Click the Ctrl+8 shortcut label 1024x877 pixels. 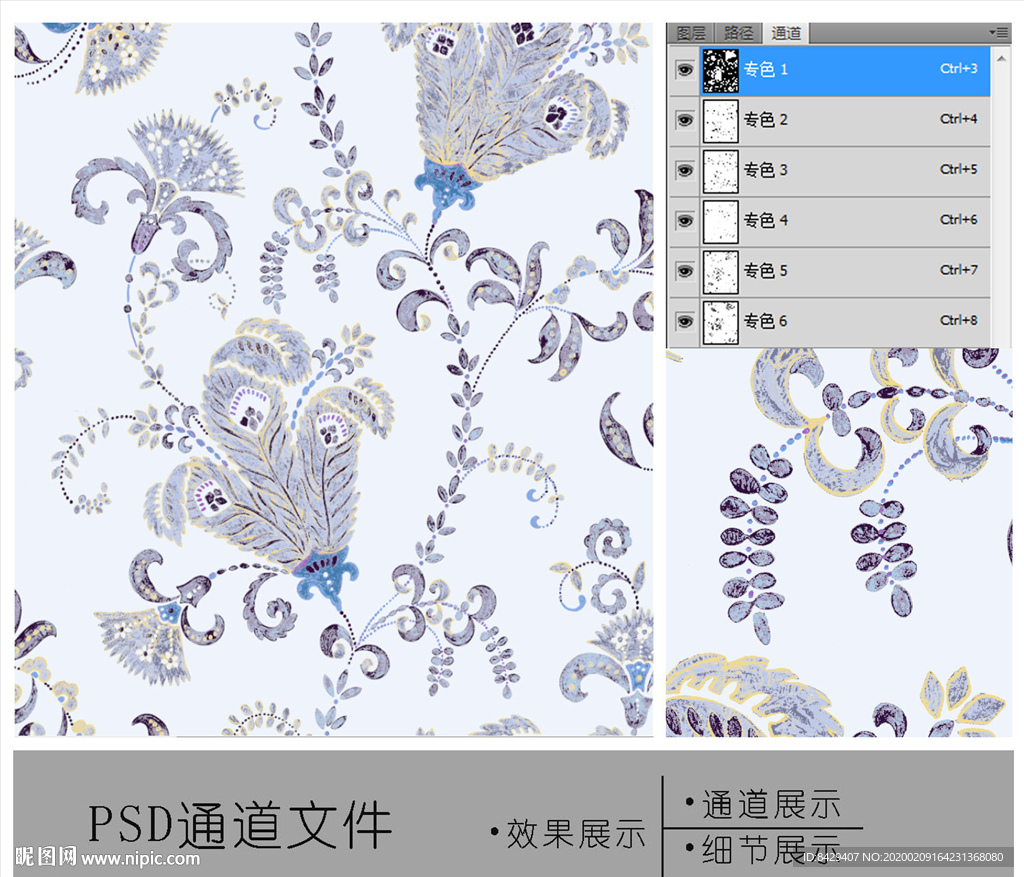tap(958, 320)
